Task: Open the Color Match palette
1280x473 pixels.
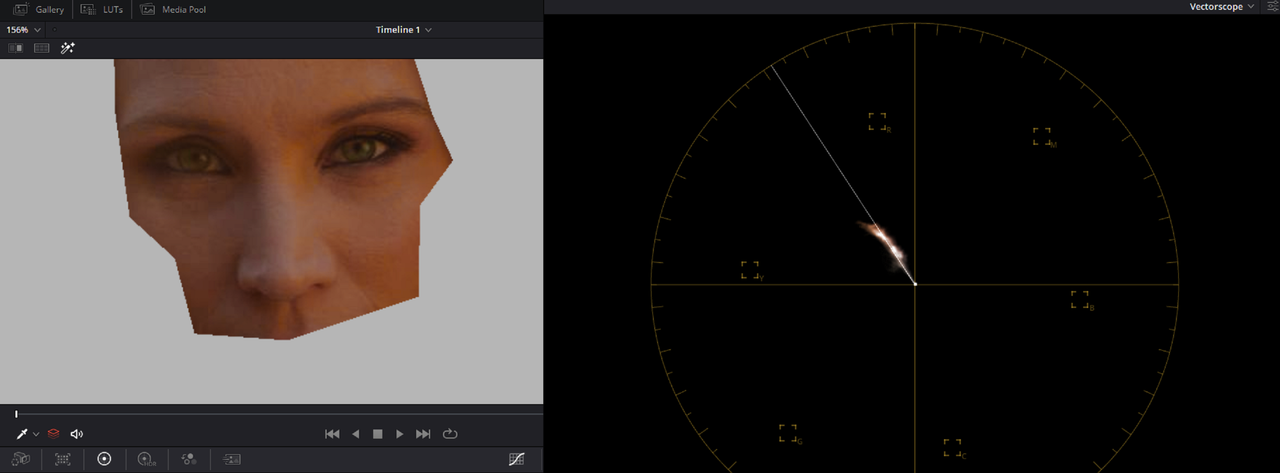Action: pos(63,459)
